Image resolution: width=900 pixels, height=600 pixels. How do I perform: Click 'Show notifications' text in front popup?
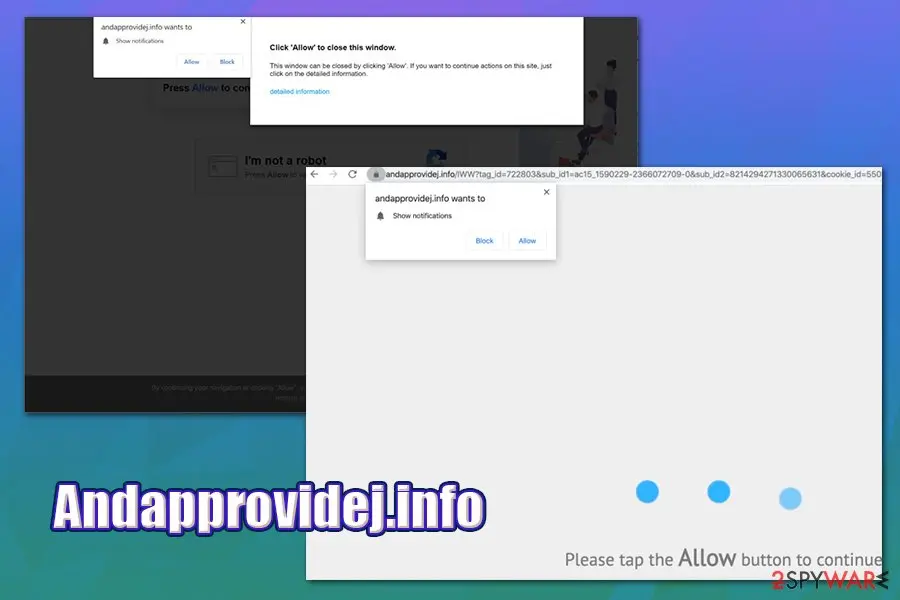422,216
